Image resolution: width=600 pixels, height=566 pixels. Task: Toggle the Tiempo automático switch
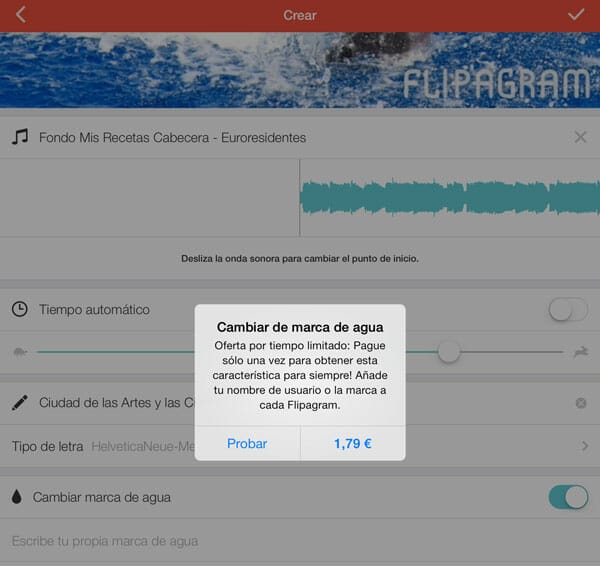(568, 310)
